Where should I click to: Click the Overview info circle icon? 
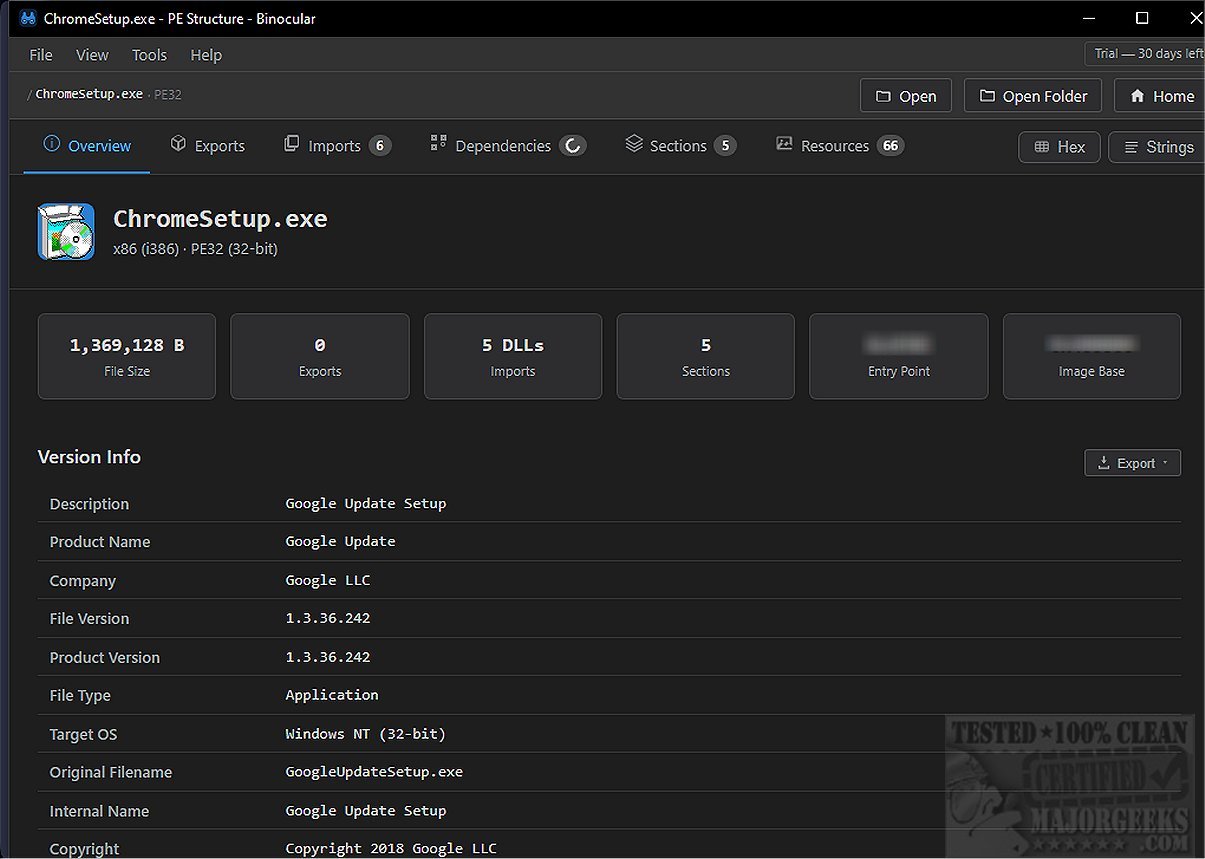click(x=52, y=144)
